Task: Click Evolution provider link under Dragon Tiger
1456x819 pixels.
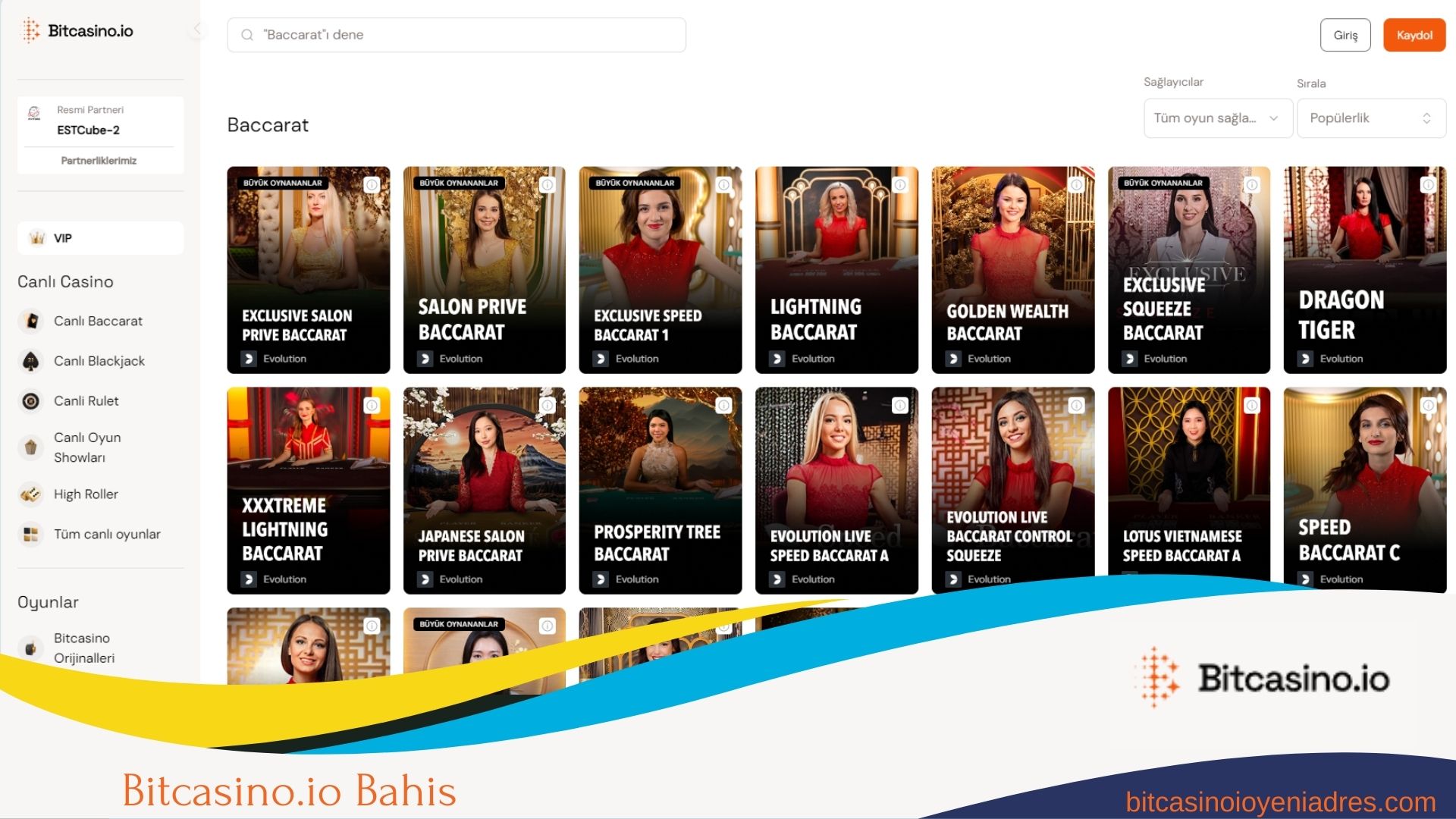Action: (x=1341, y=359)
